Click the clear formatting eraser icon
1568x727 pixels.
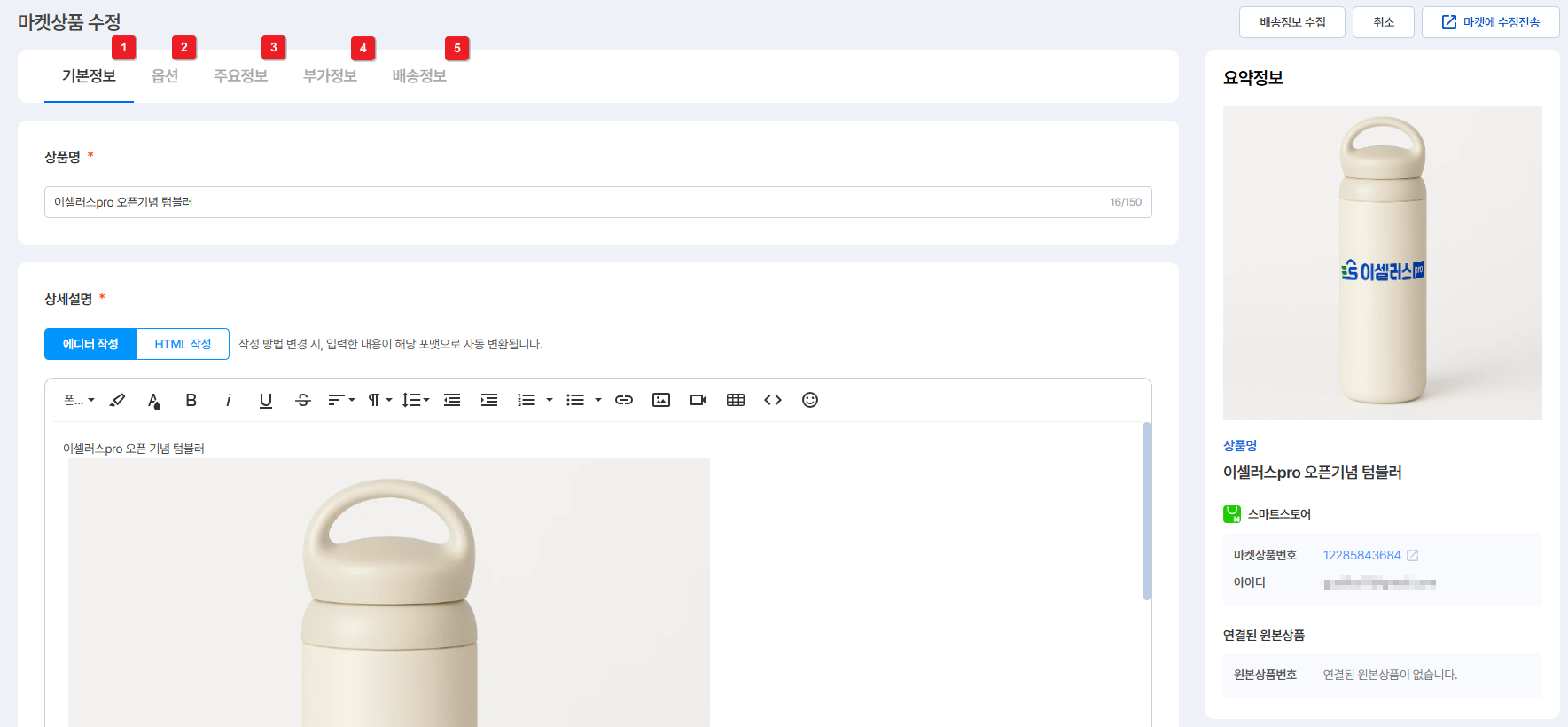coord(117,400)
